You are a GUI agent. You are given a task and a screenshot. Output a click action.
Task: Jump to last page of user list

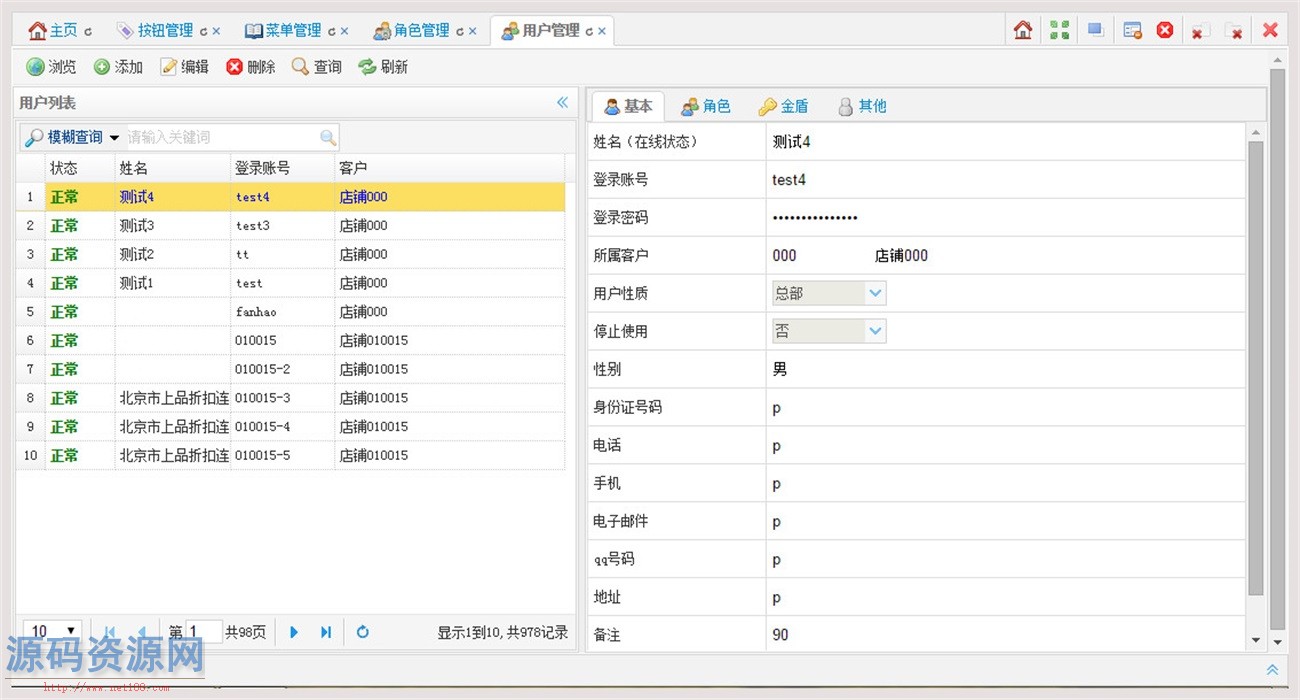coord(326,632)
